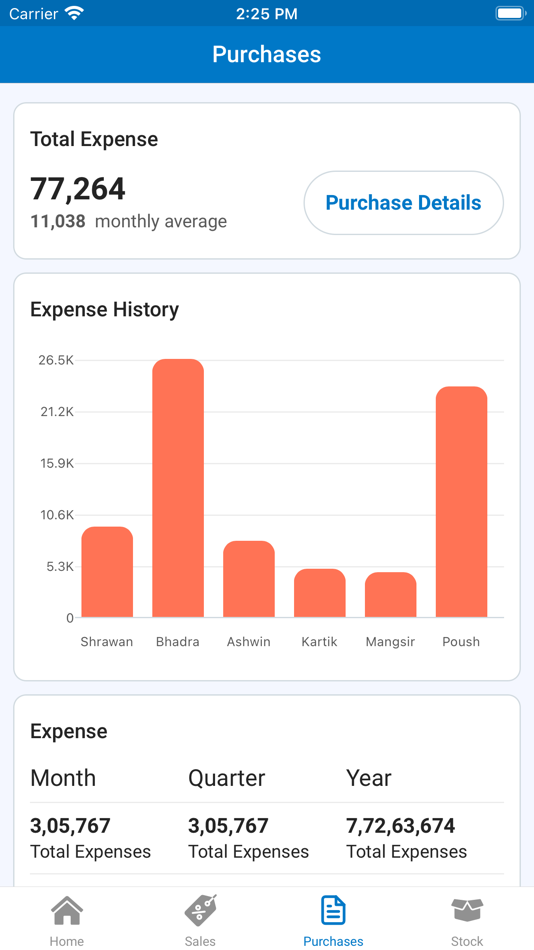Tap the Shrawan month label

(x=107, y=642)
